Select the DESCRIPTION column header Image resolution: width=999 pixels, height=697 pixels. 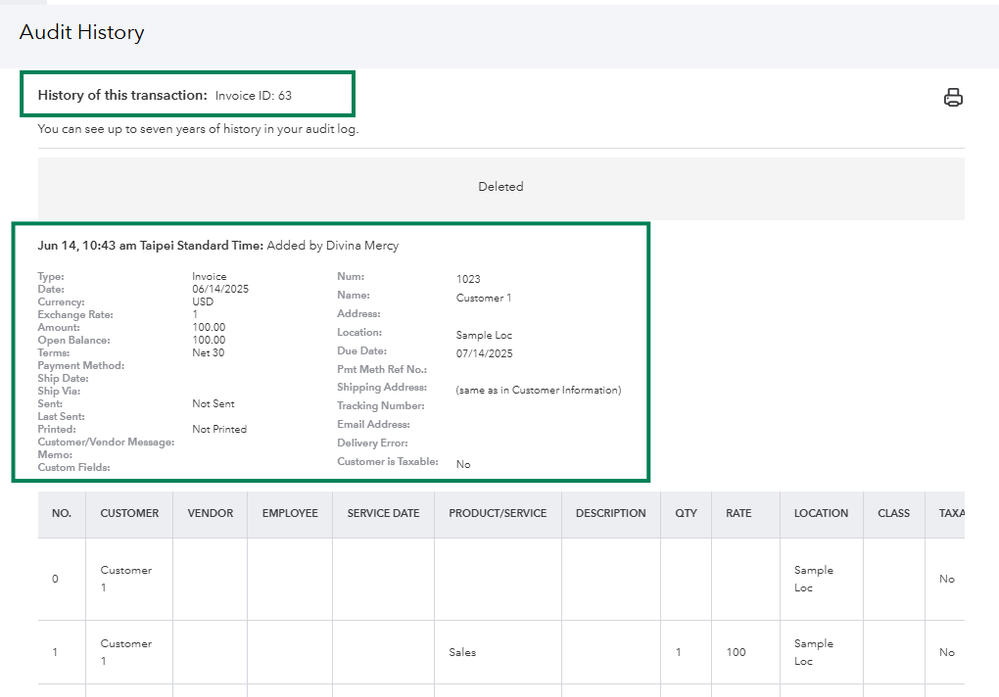pyautogui.click(x=610, y=513)
